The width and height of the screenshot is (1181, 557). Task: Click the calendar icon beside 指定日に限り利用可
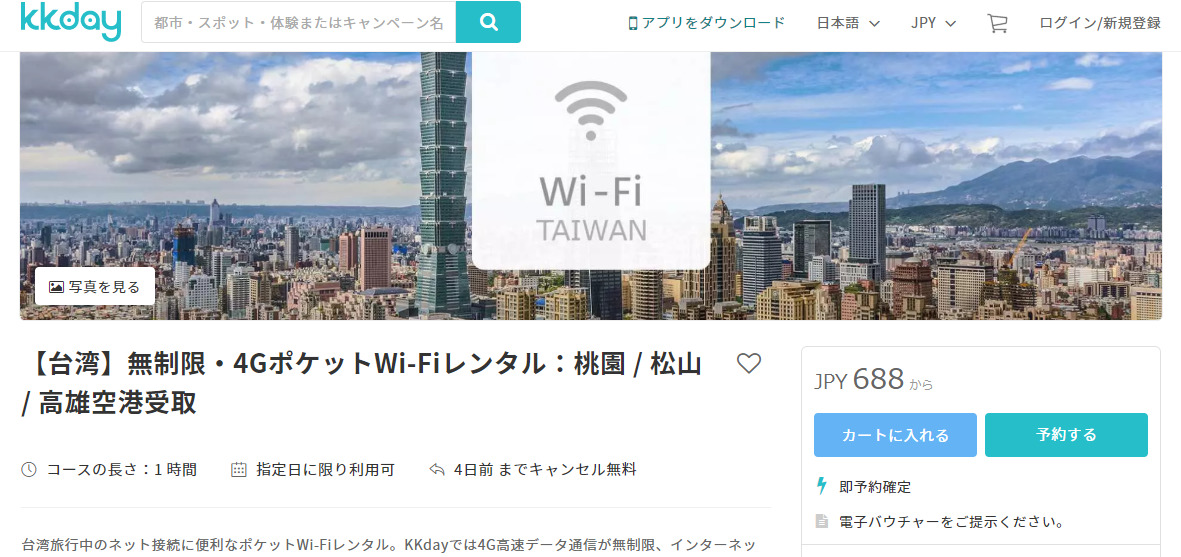[x=239, y=470]
